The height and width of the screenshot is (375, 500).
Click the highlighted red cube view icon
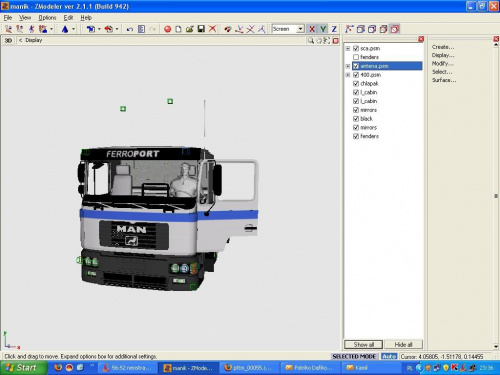click(x=395, y=29)
